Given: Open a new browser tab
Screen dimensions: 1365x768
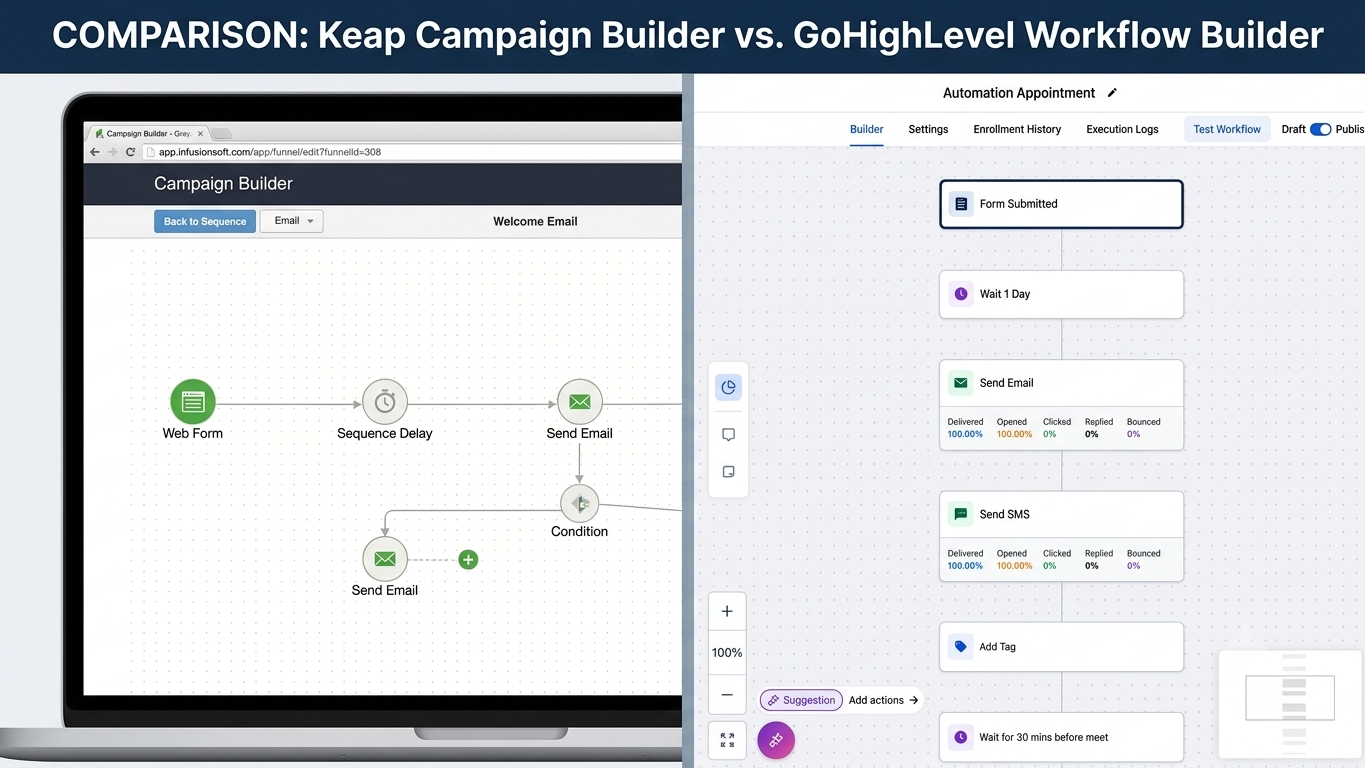Looking at the screenshot, I should click(222, 134).
